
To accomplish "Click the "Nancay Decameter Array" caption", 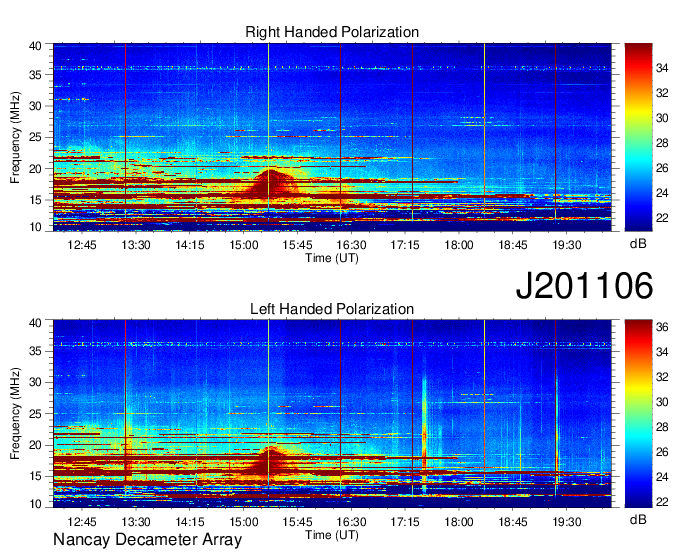I will (x=147, y=540).
